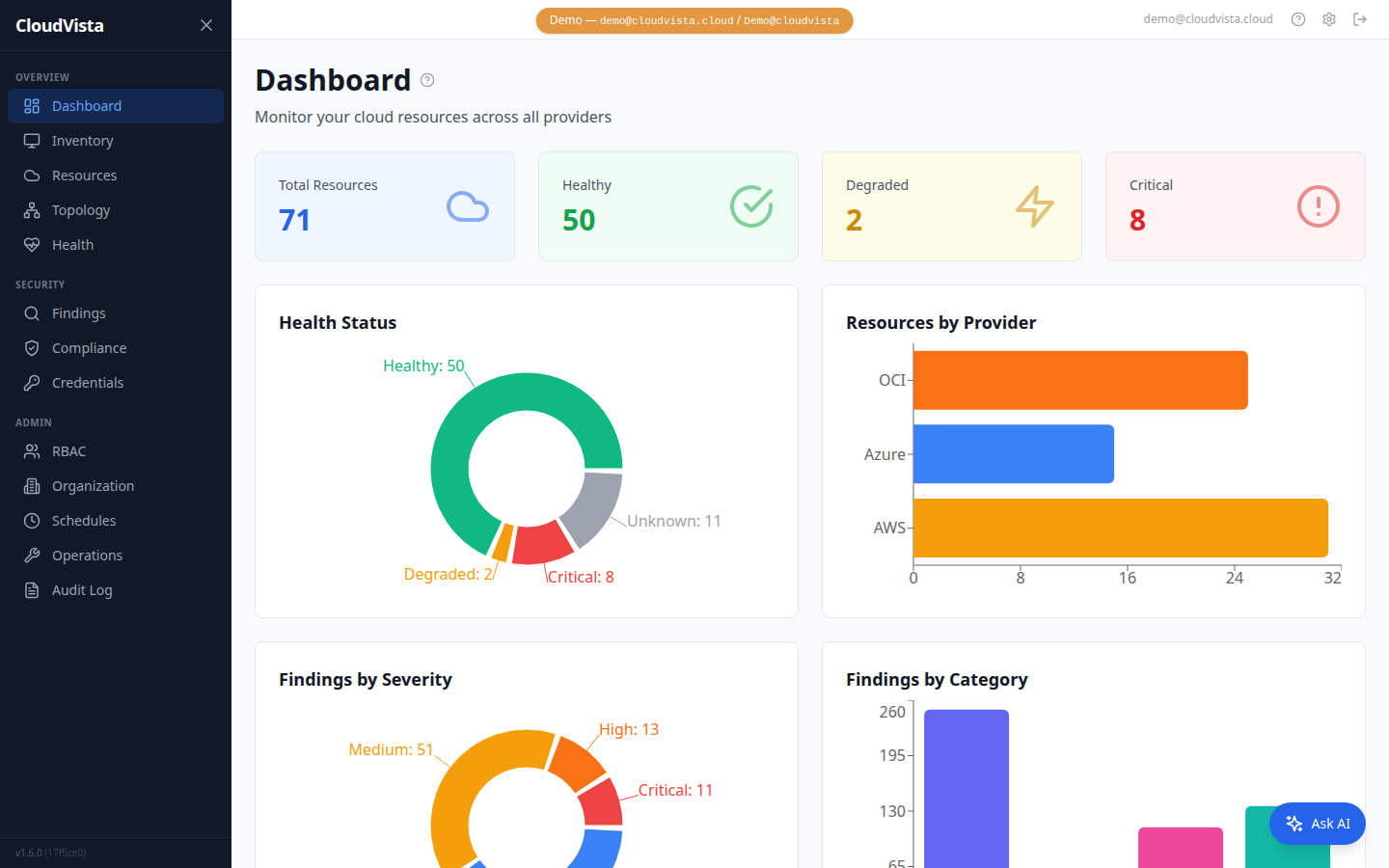Viewport: 1389px width, 868px height.
Task: Manage Credentials using the key icon
Action: (33, 382)
